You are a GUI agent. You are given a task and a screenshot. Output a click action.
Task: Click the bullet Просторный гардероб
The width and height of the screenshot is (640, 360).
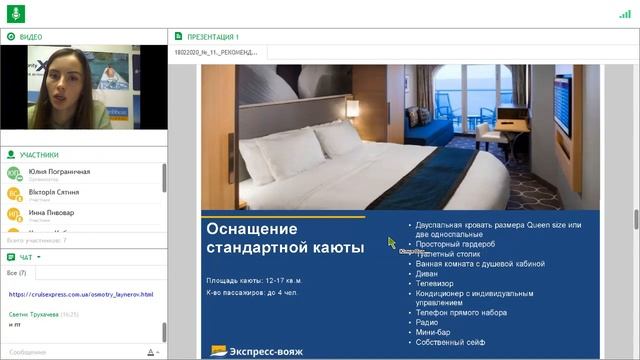point(455,244)
